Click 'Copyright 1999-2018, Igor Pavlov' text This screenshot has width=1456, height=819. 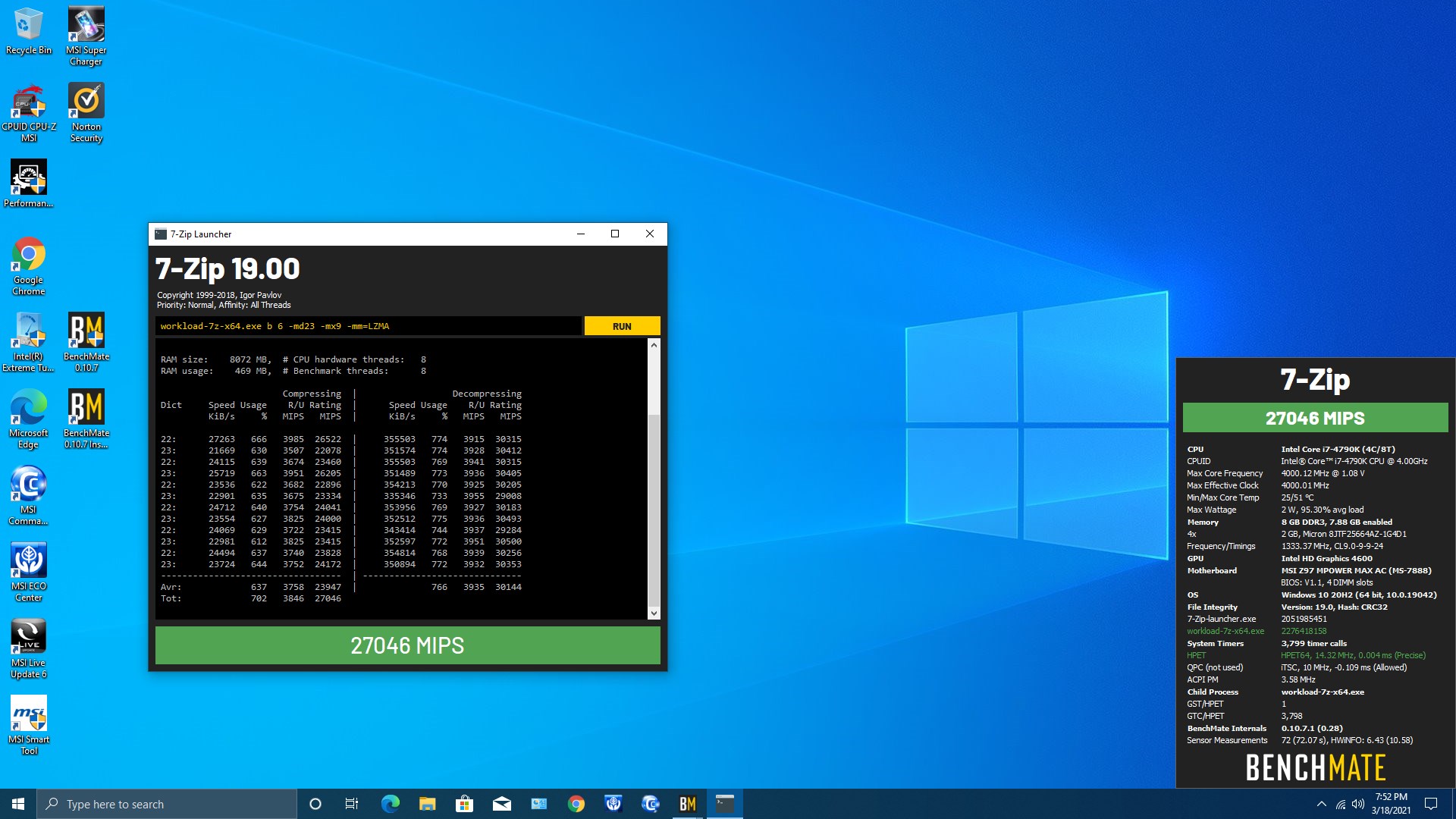tap(219, 295)
